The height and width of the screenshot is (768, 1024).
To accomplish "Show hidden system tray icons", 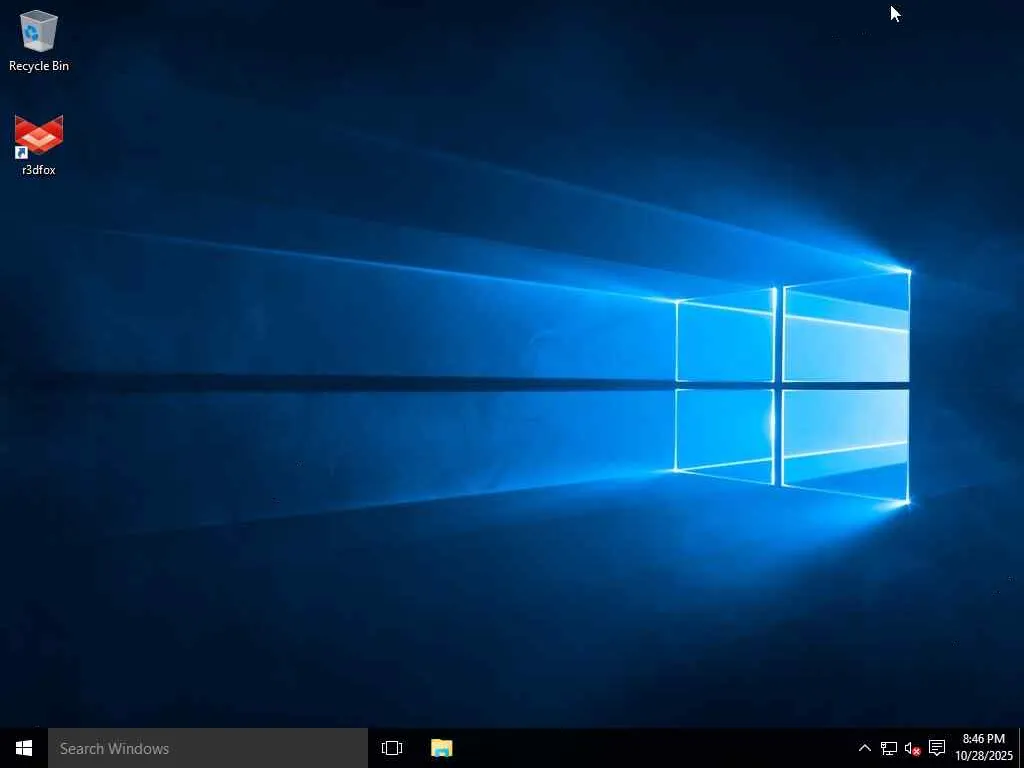I will (x=864, y=748).
